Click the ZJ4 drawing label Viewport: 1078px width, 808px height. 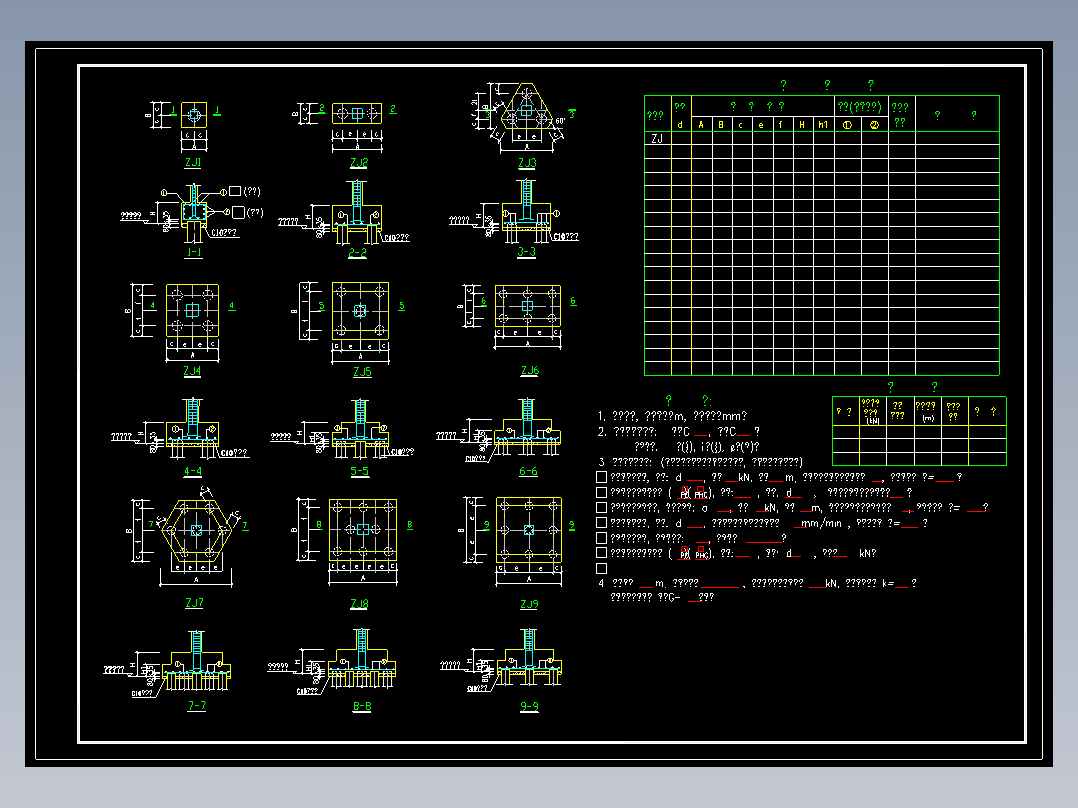click(192, 371)
